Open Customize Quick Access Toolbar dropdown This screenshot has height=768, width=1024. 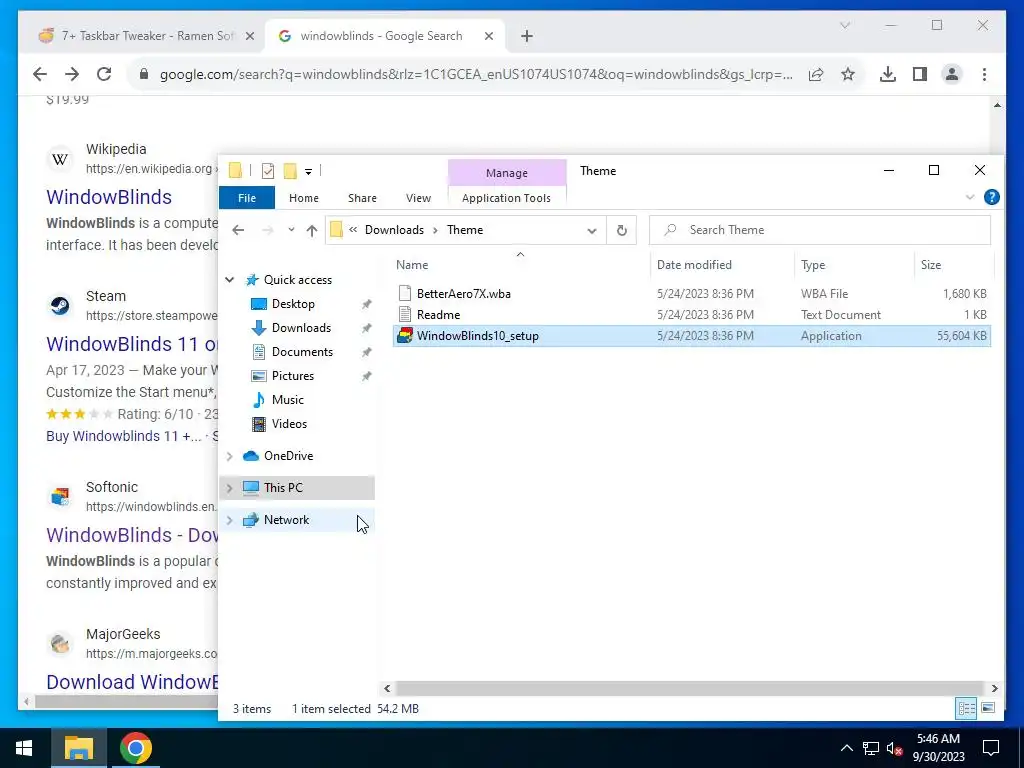click(x=308, y=172)
